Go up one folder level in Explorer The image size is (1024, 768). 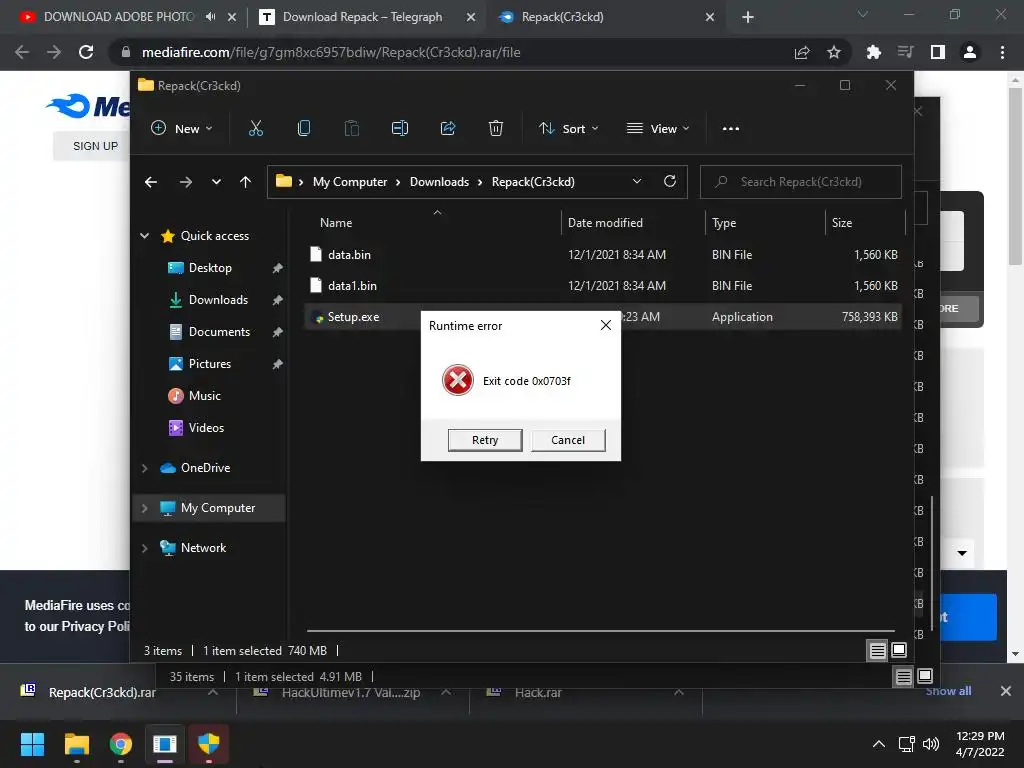point(246,182)
